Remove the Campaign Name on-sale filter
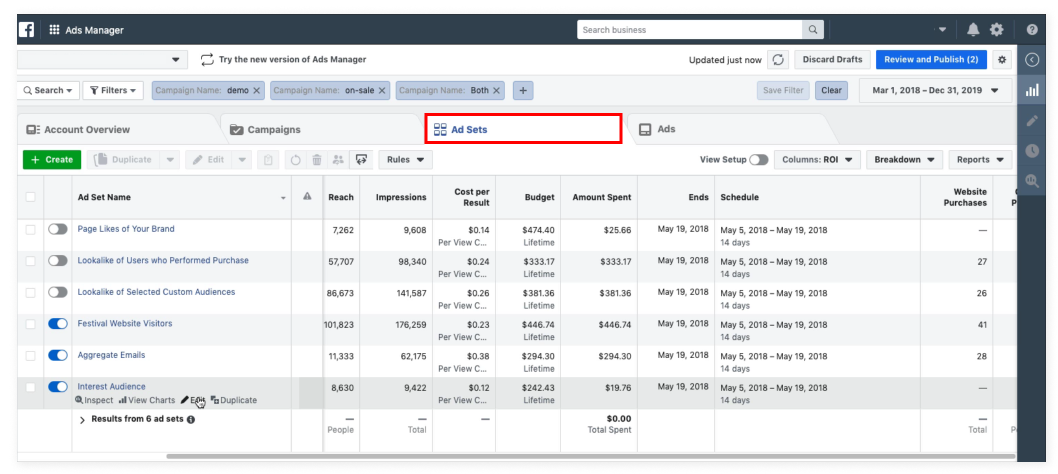Viewport: 1058px width, 474px height. click(x=382, y=90)
